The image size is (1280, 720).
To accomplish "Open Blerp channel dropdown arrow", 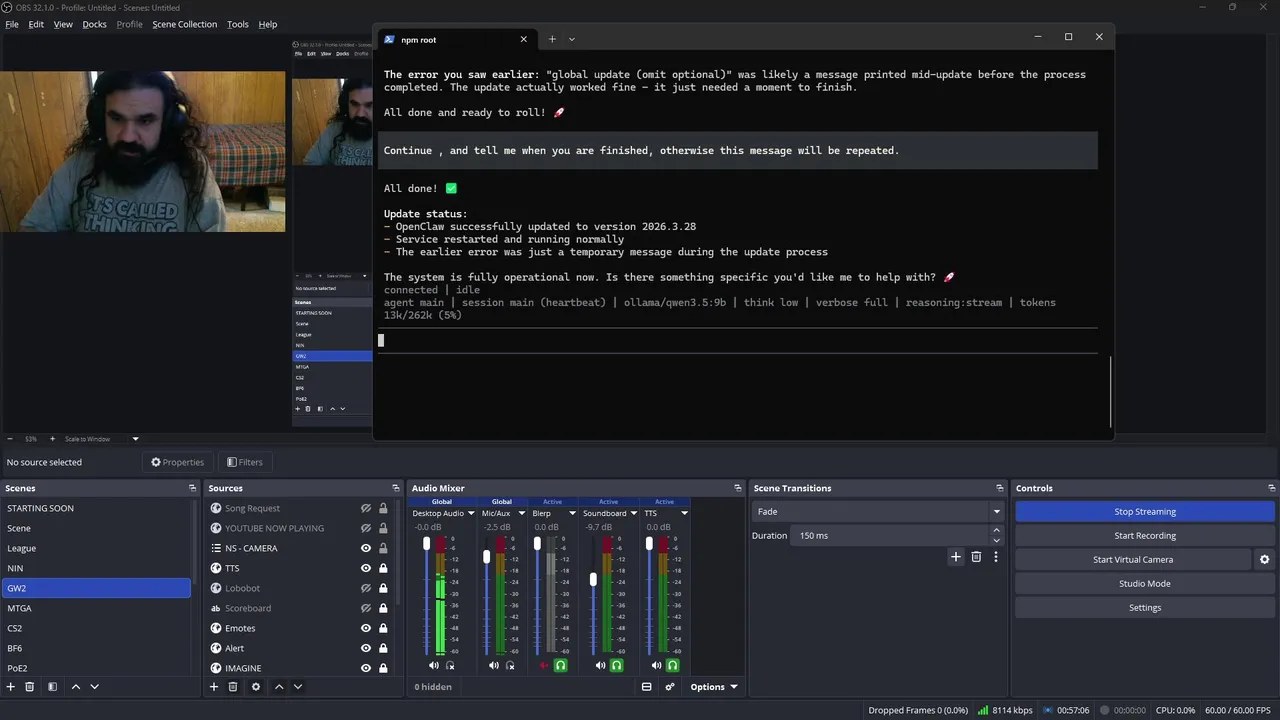I will [x=573, y=514].
